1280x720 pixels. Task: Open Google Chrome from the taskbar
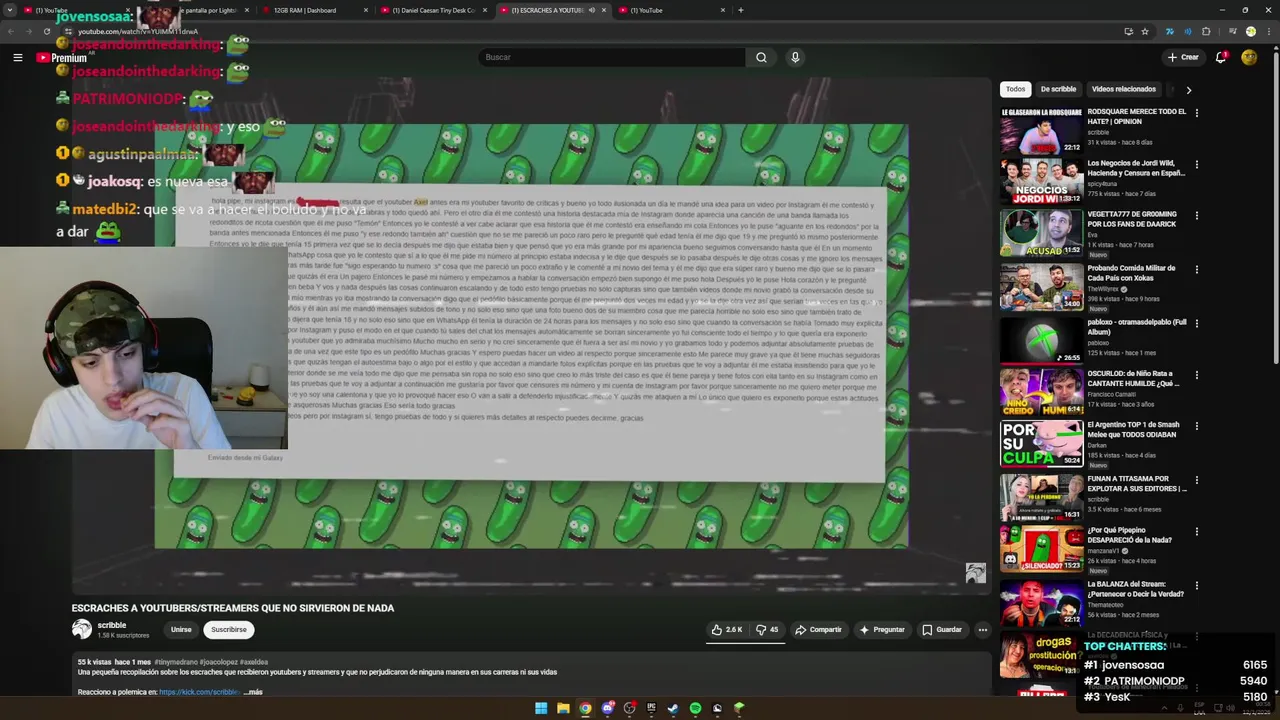[x=585, y=708]
